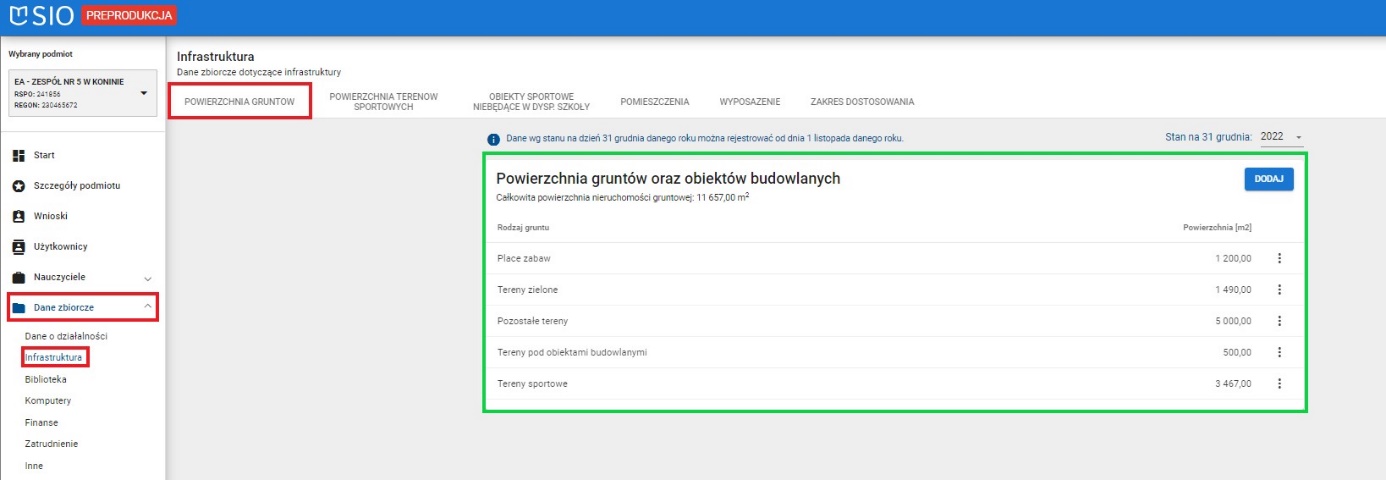Expand the Nauczyciele menu chevron
Image resolution: width=1386 pixels, height=480 pixels.
tap(148, 277)
